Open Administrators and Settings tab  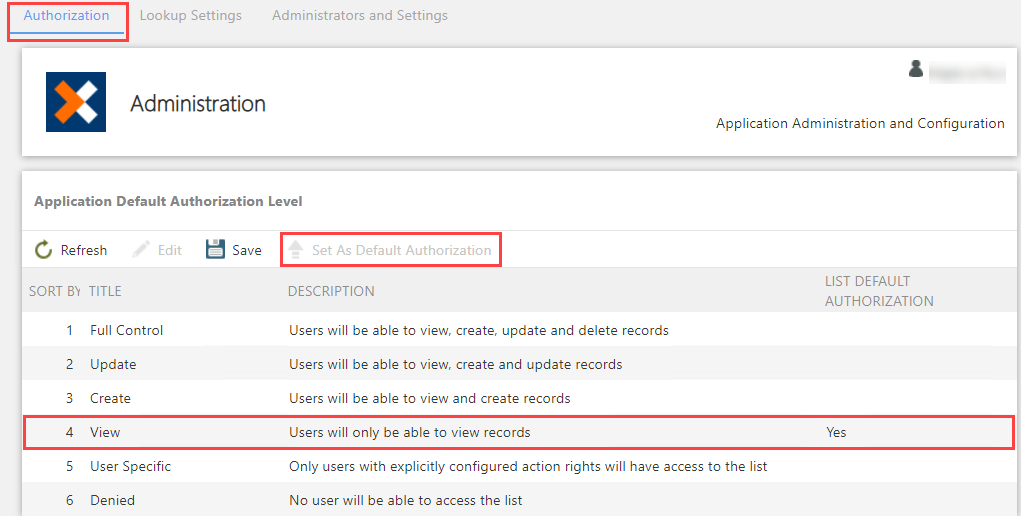360,15
